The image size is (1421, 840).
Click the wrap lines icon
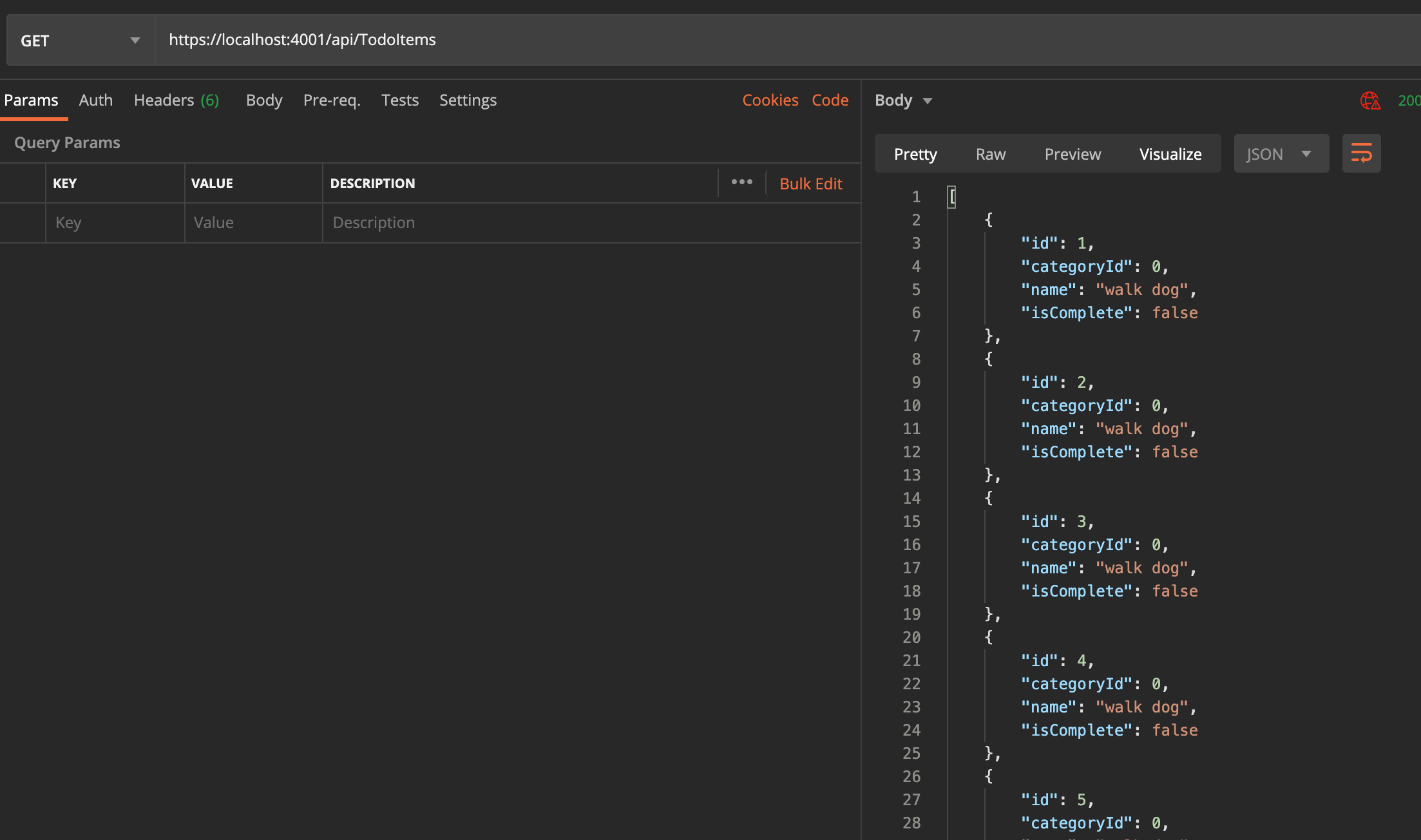tap(1360, 153)
